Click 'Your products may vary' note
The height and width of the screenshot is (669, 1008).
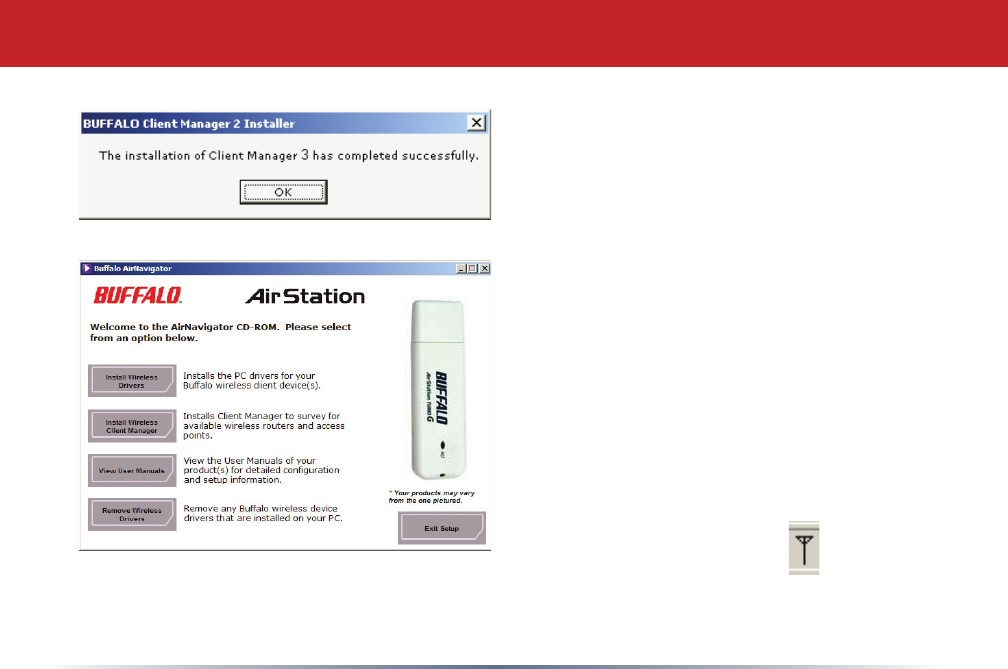point(431,496)
